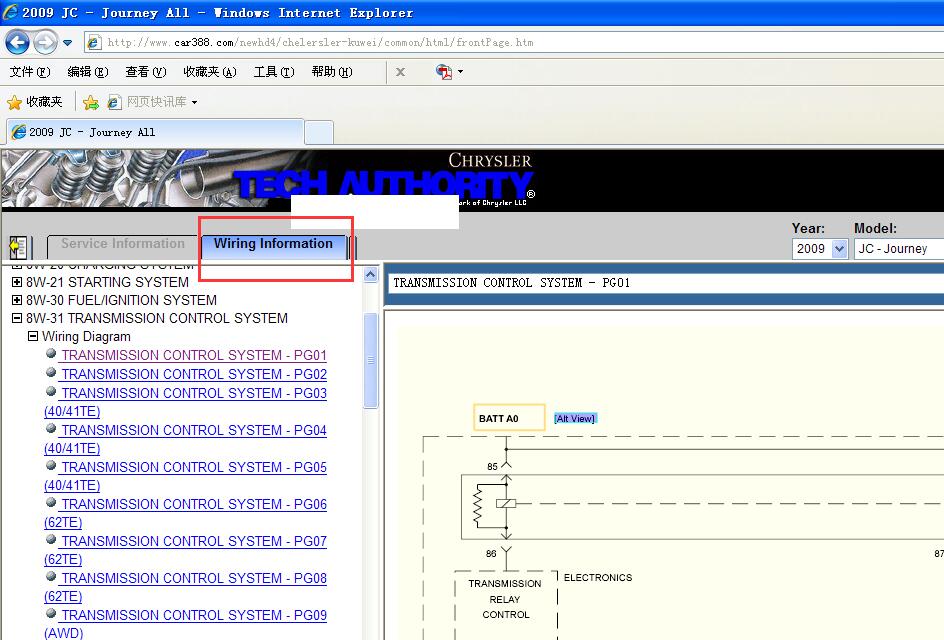Open the 查看(V) menu

coord(146,72)
